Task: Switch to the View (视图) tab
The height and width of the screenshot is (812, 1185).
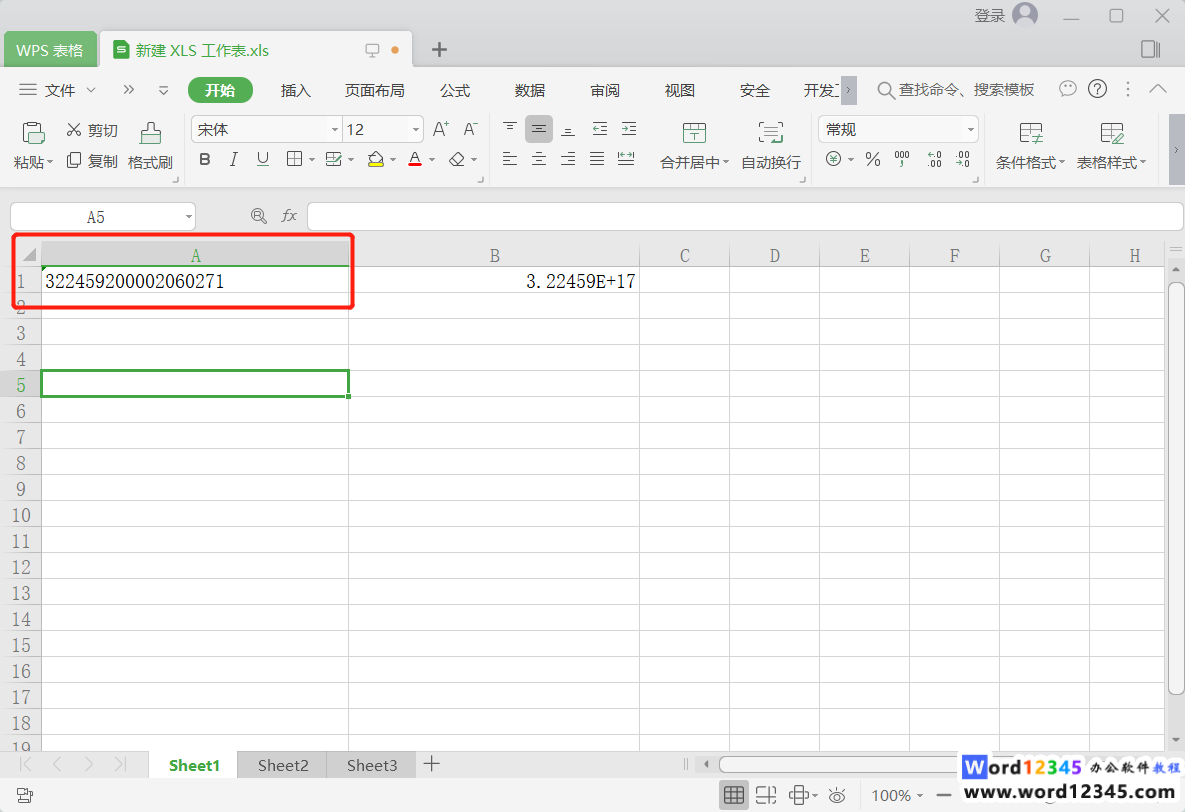Action: point(679,91)
